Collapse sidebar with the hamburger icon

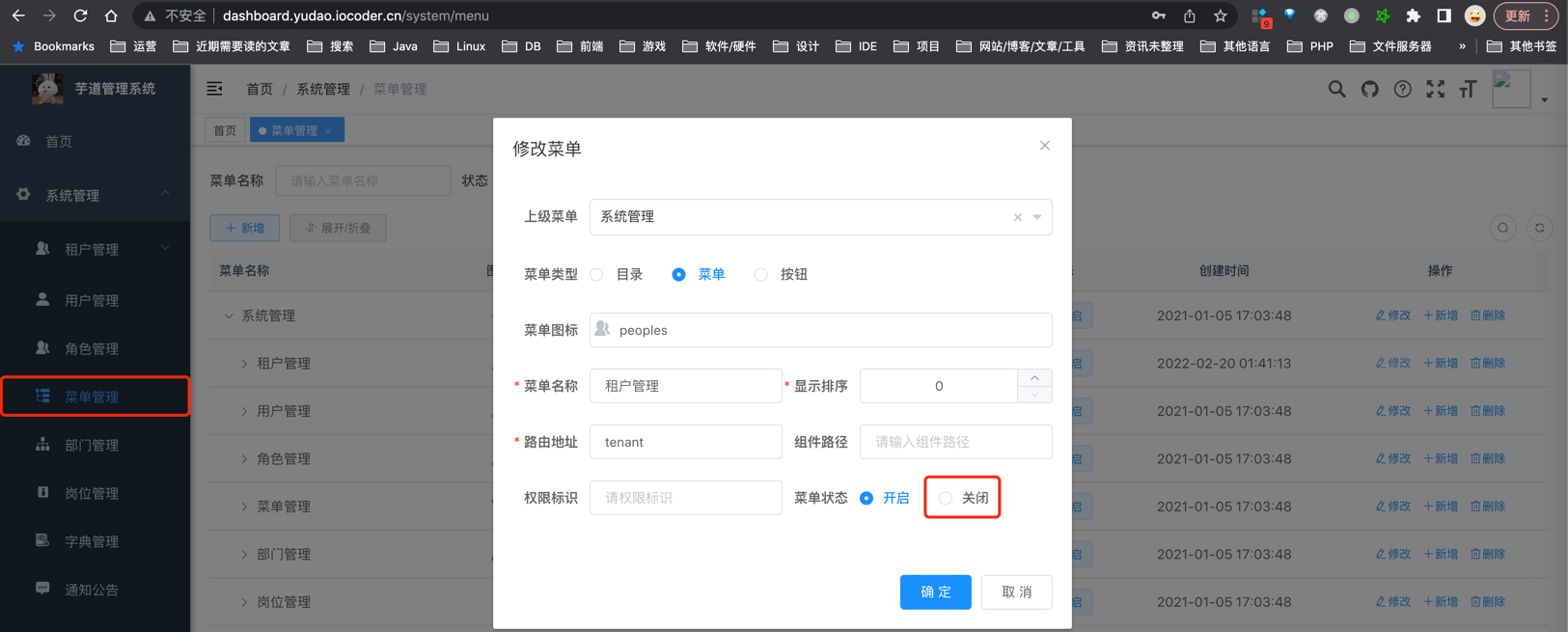pos(214,89)
